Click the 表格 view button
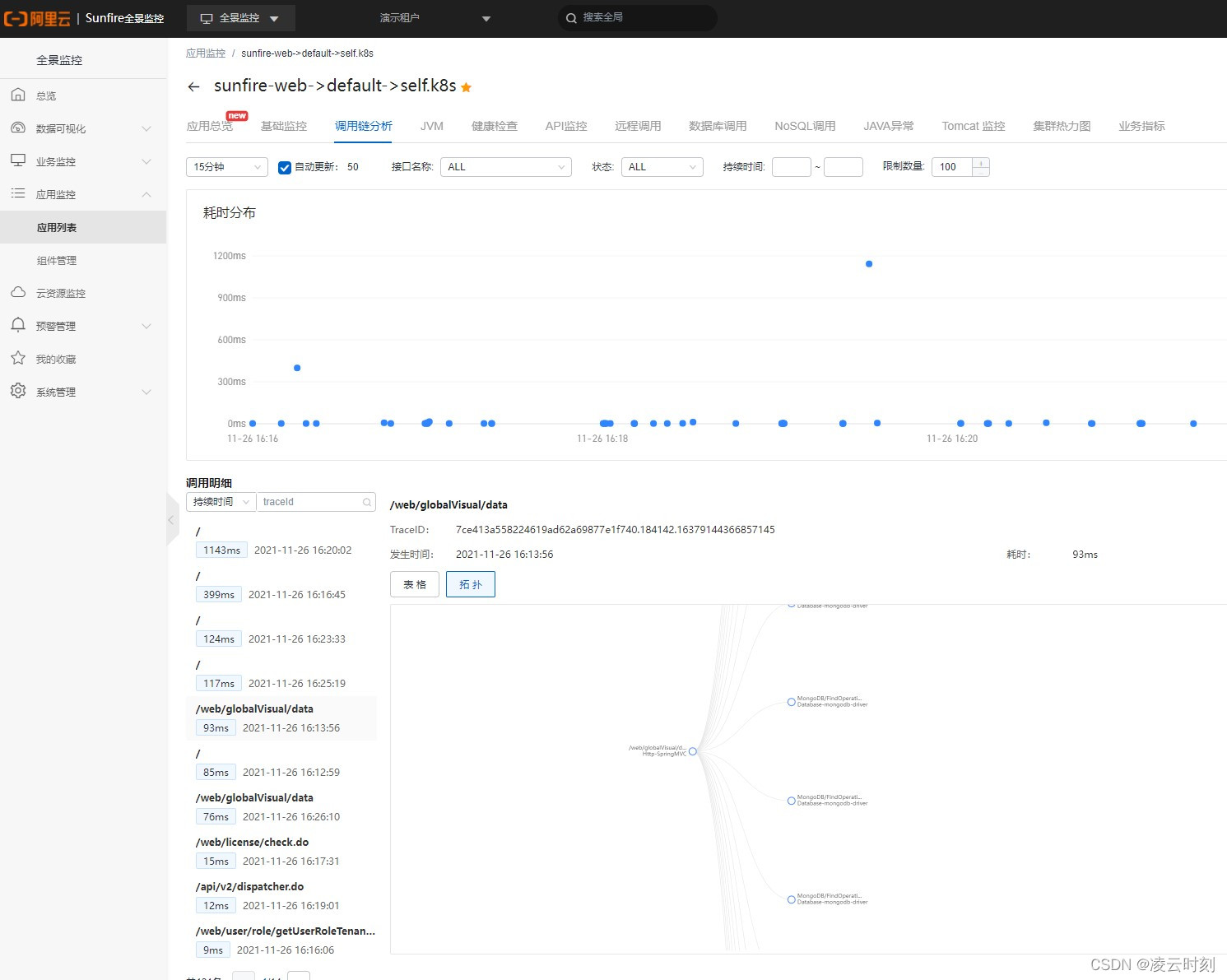 tap(415, 584)
